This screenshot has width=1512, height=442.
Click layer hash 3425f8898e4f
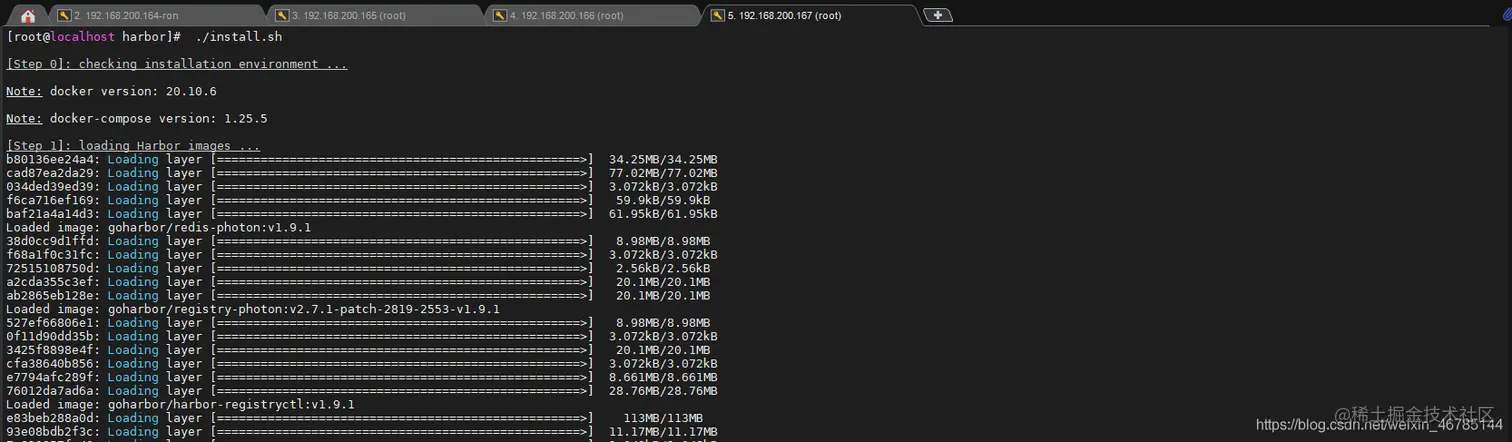[50, 351]
